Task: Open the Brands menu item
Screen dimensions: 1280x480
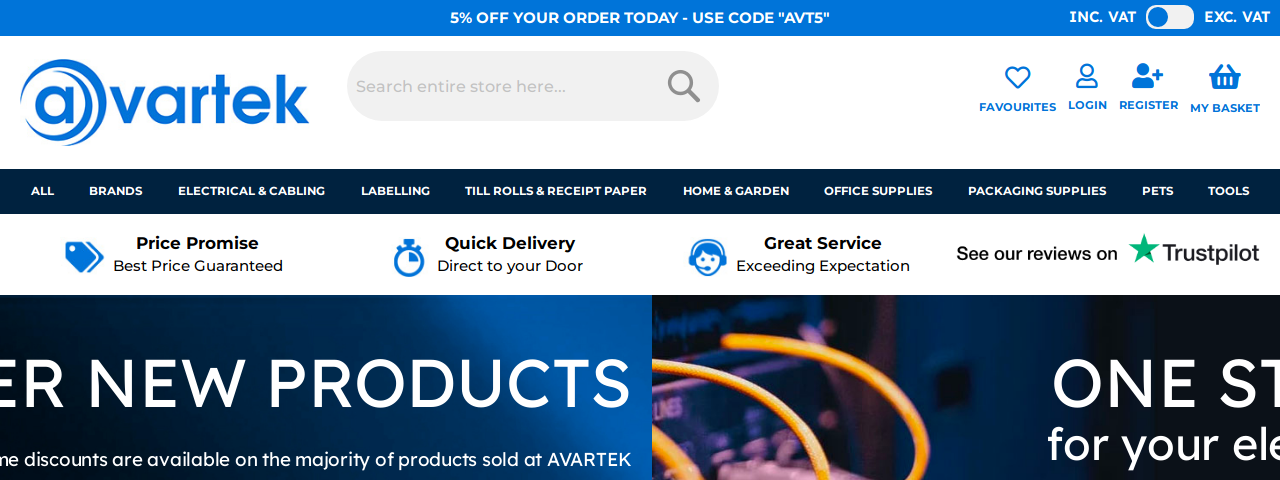Action: point(116,191)
